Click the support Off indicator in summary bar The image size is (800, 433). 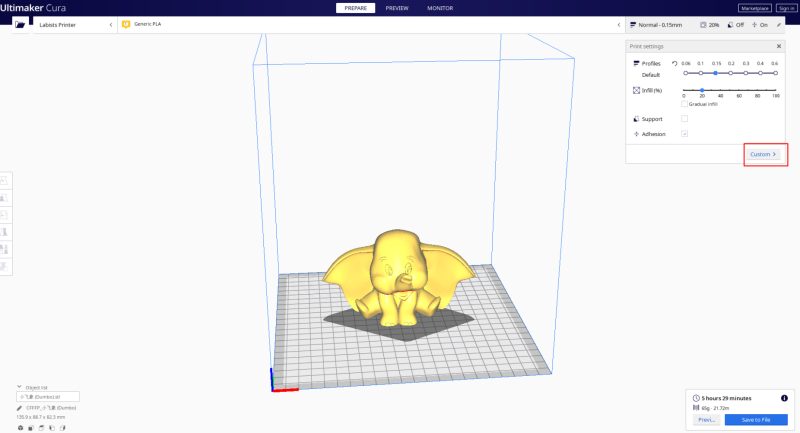[736, 24]
